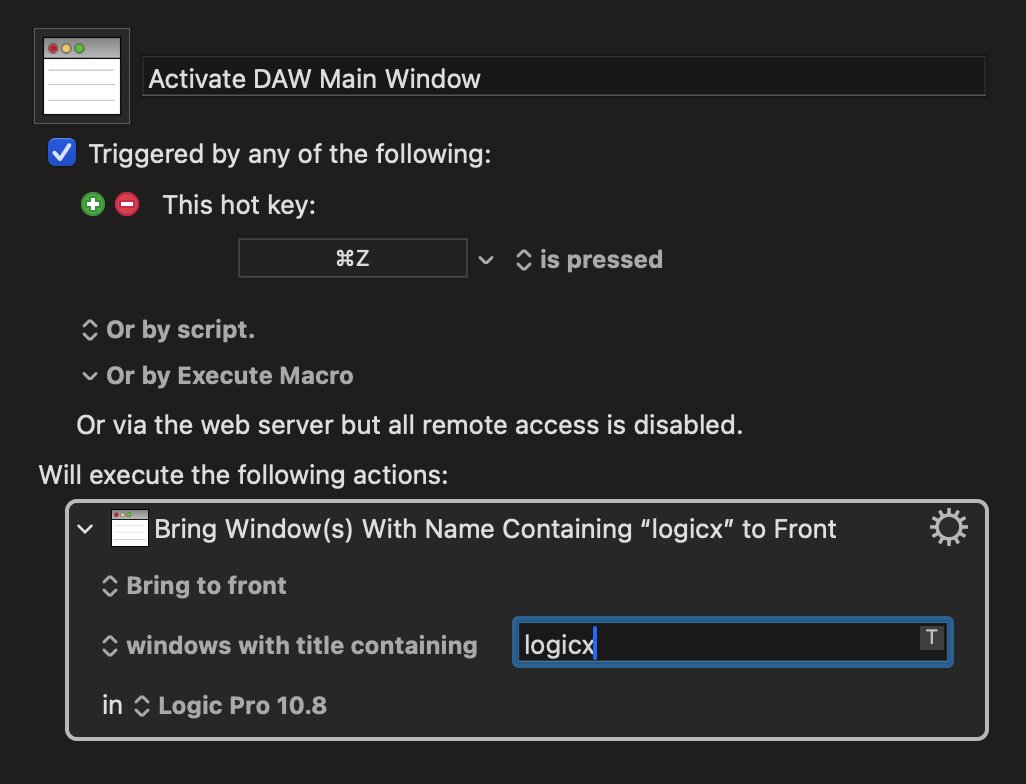Choose application via 'Logic Pro 10.8' popup
The image size is (1026, 784).
point(230,705)
